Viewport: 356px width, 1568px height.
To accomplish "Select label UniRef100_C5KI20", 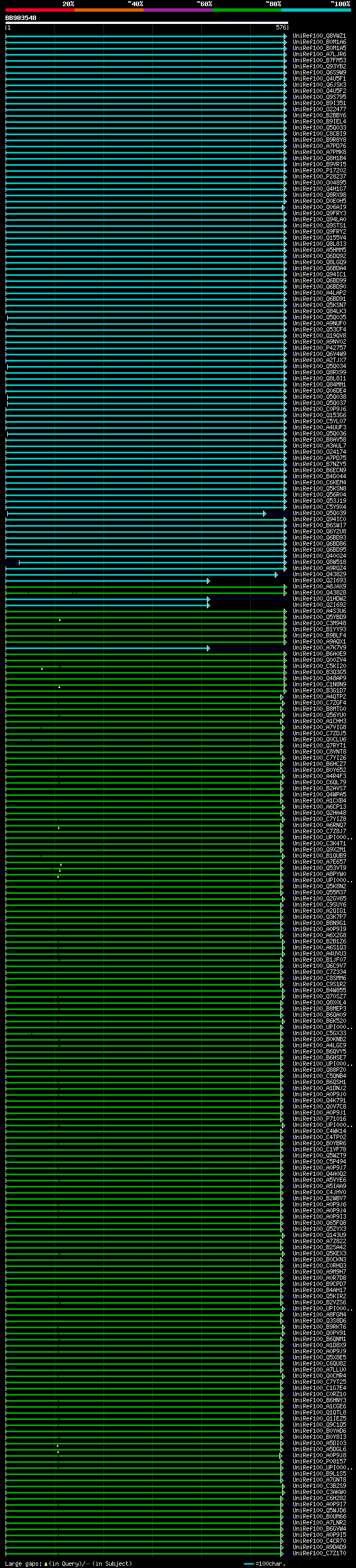I will click(x=319, y=666).
